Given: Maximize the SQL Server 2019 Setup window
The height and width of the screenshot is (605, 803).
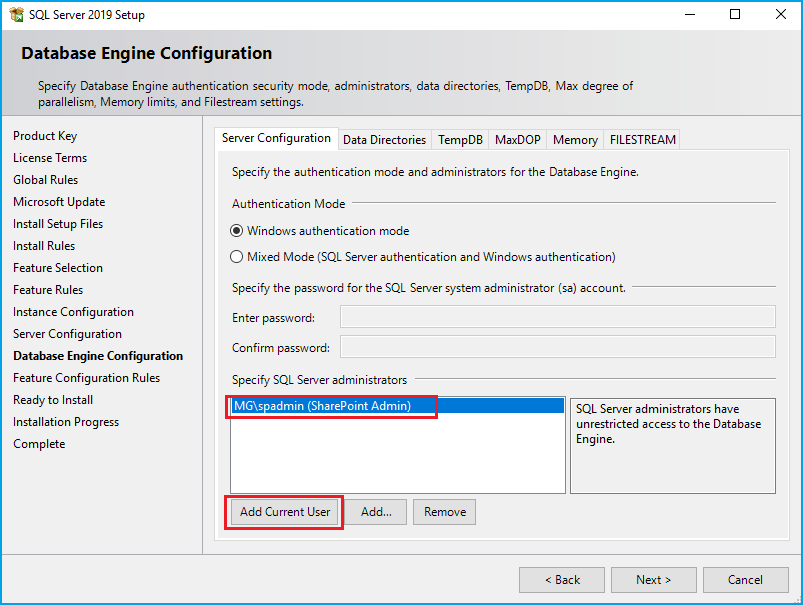Looking at the screenshot, I should [x=735, y=15].
